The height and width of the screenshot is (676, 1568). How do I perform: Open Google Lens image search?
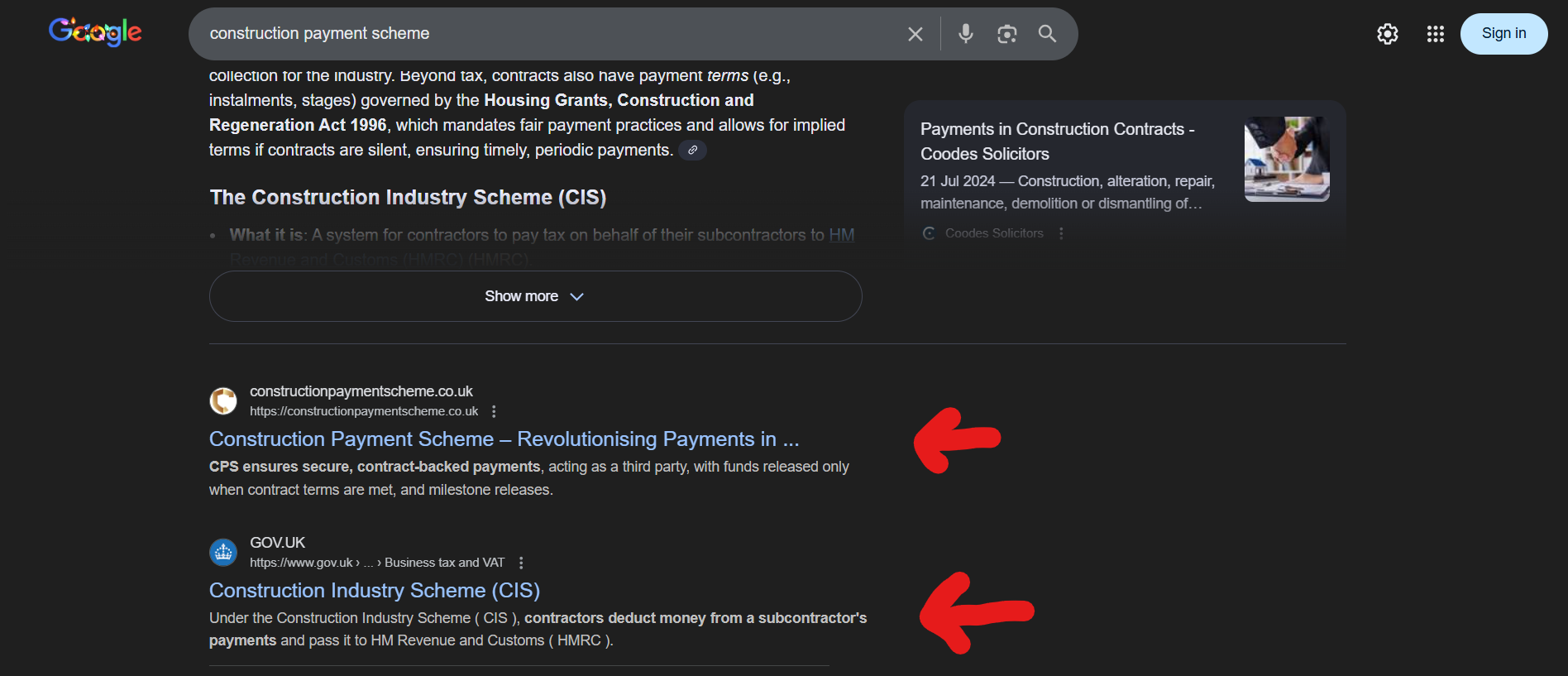pyautogui.click(x=1006, y=34)
